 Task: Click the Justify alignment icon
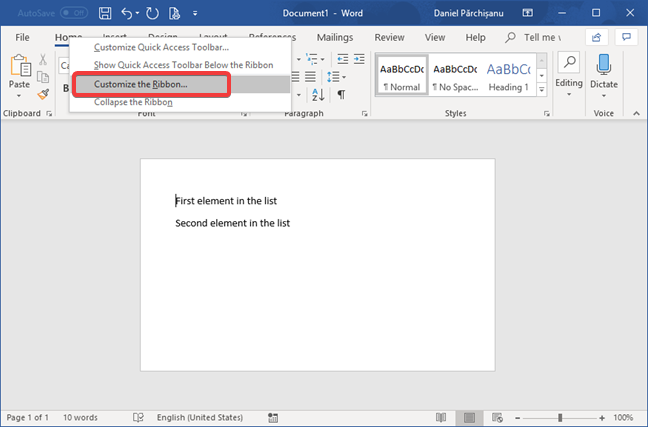point(310,77)
